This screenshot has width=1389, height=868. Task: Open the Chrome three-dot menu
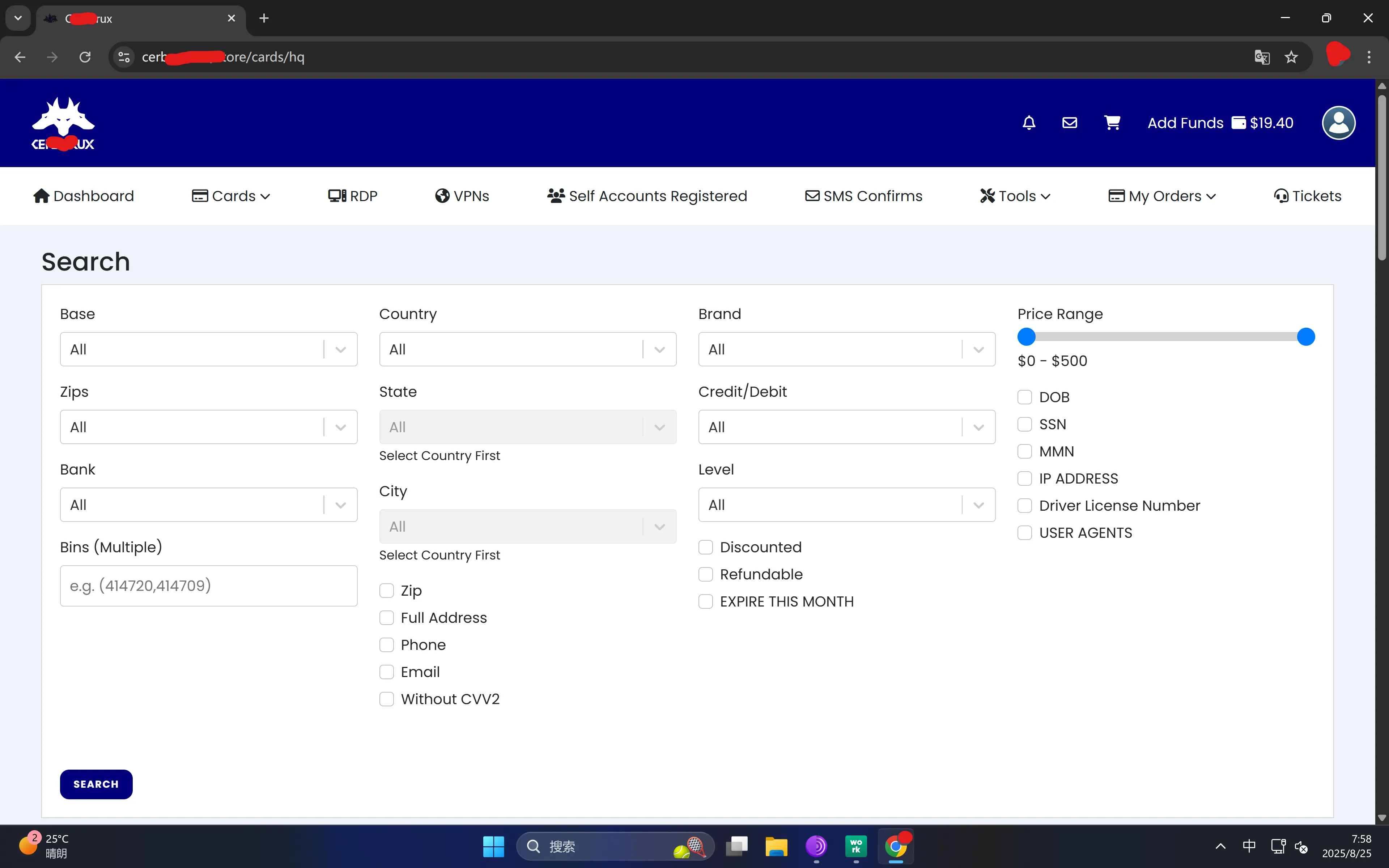1369,57
